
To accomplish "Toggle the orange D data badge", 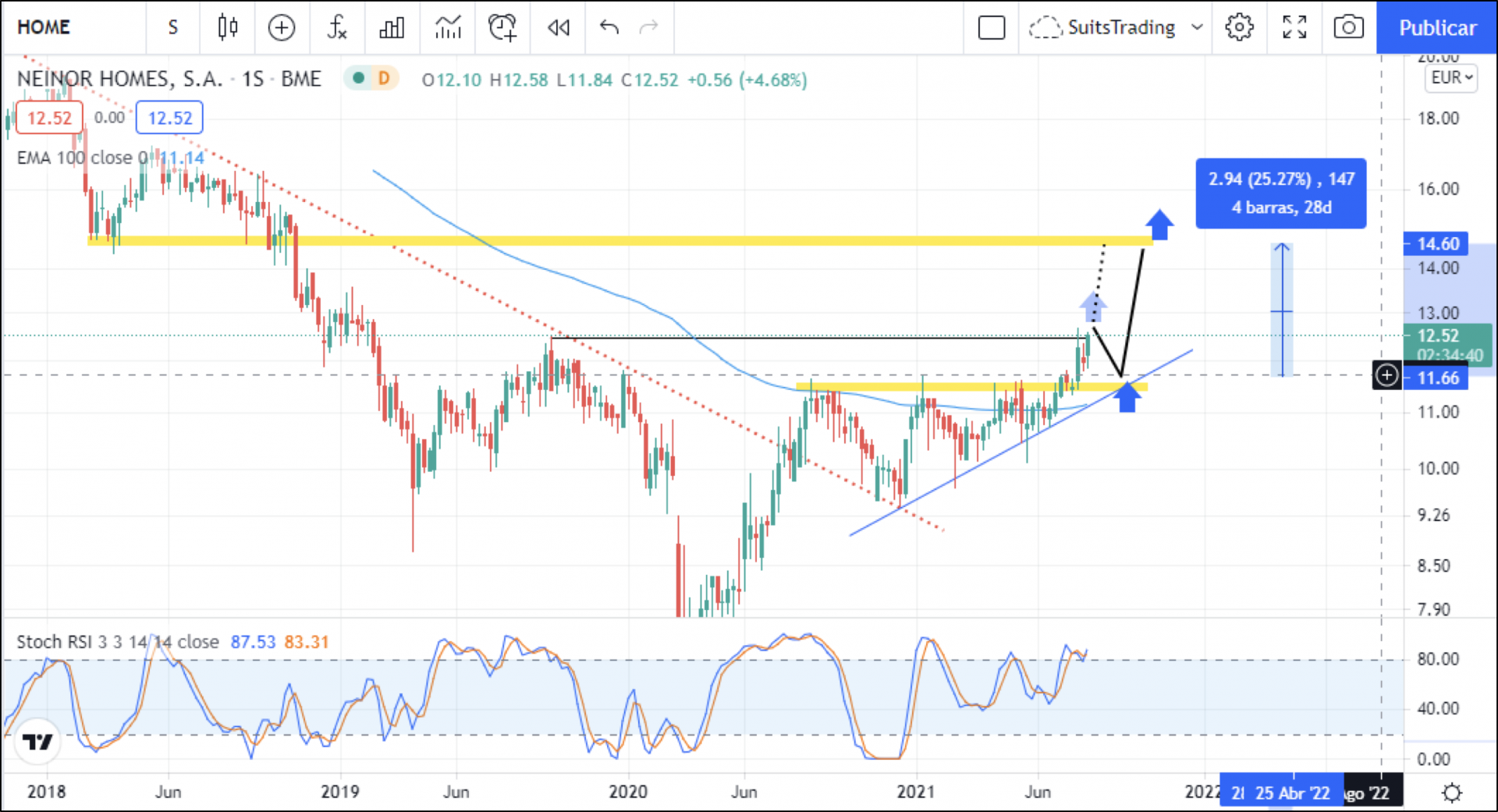I will [x=384, y=78].
